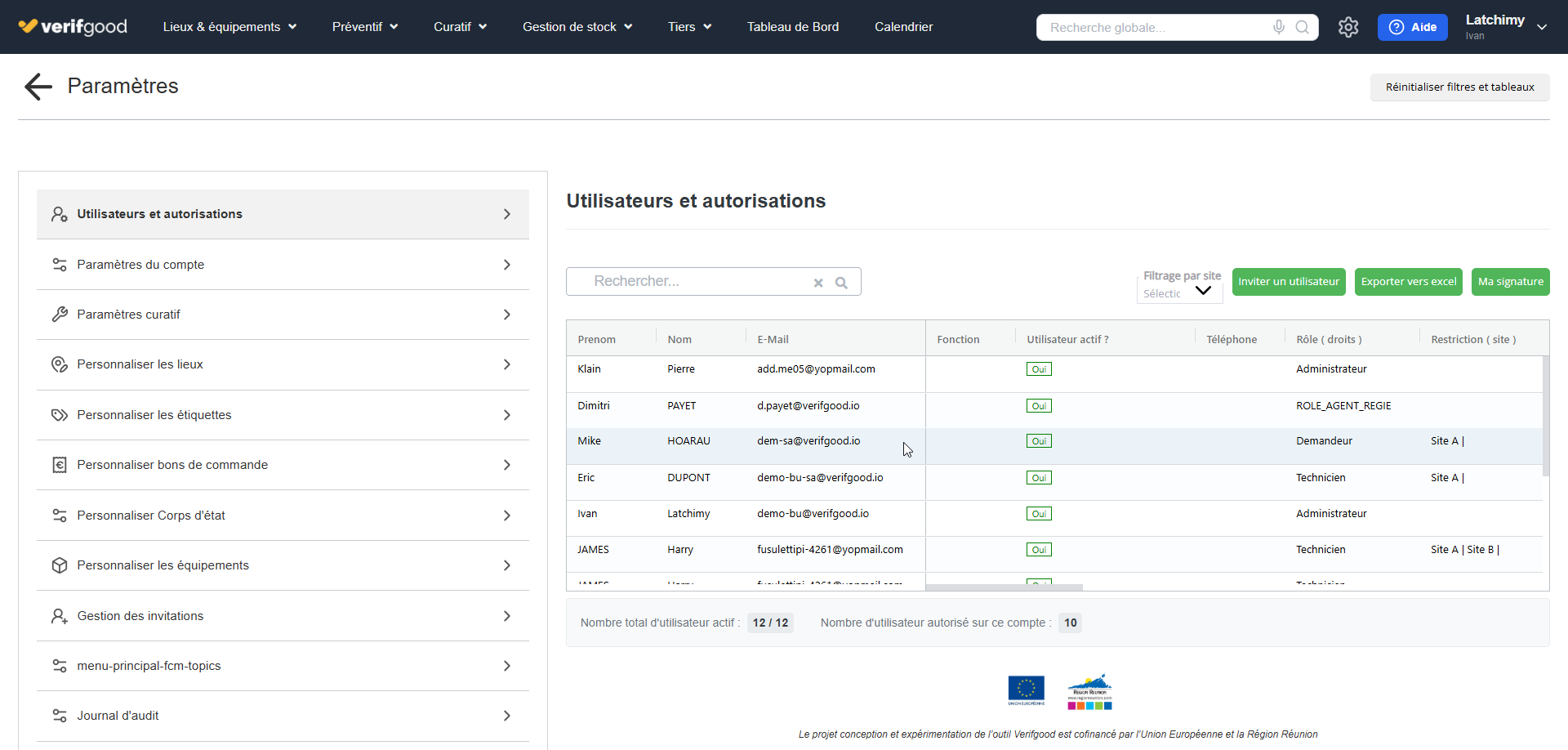Toggle the Oui active badge for Klain Pierre
The height and width of the screenshot is (750, 1568).
pyautogui.click(x=1039, y=369)
